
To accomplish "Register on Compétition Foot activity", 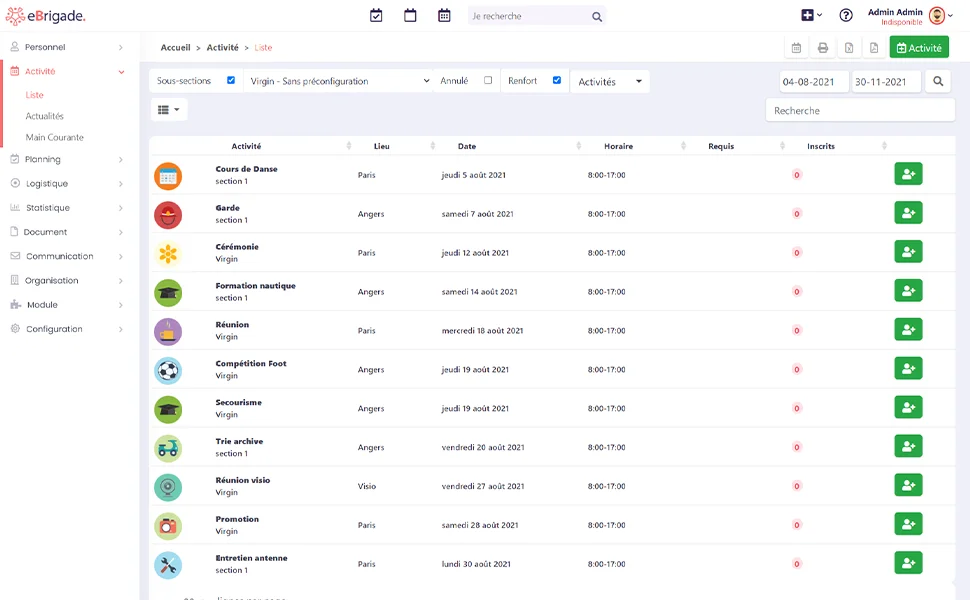I will (x=908, y=369).
